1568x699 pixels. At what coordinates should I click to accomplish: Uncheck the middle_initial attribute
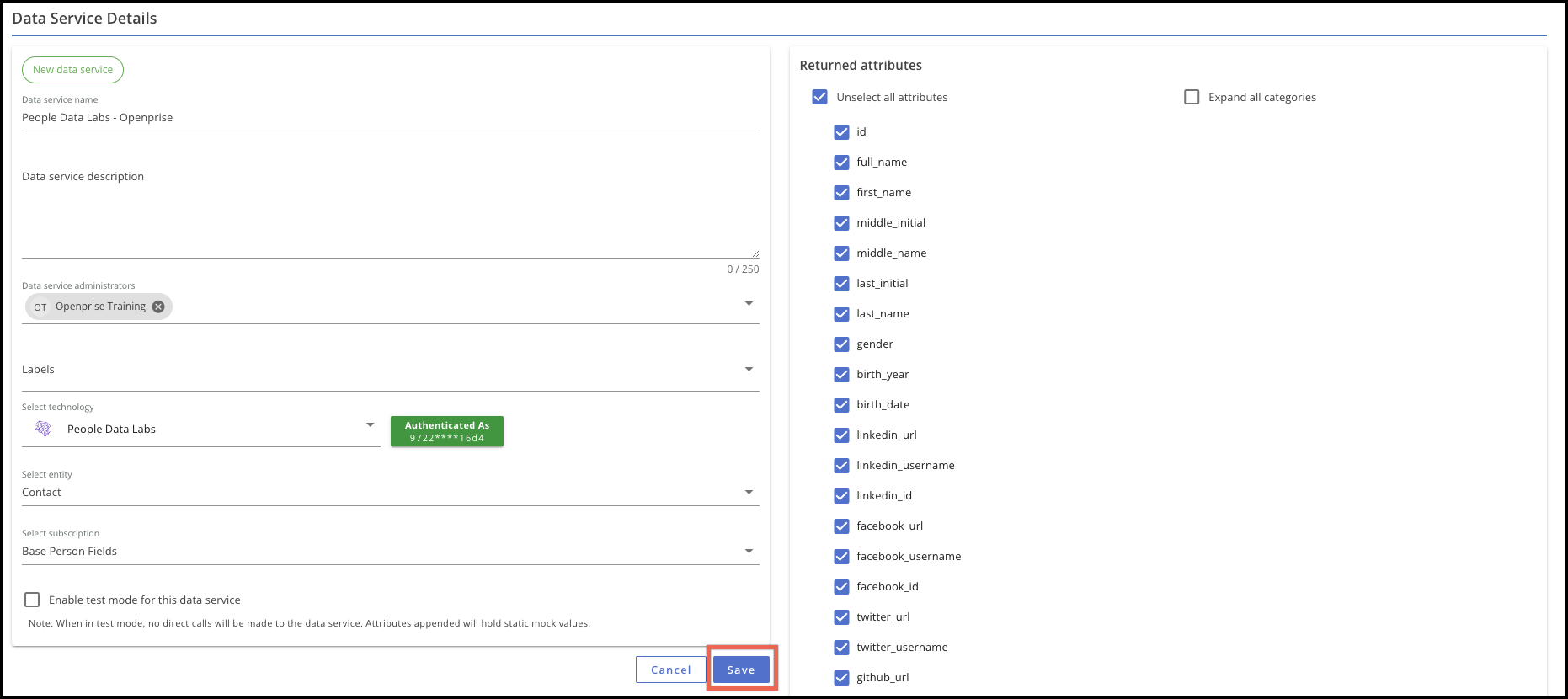click(x=841, y=223)
